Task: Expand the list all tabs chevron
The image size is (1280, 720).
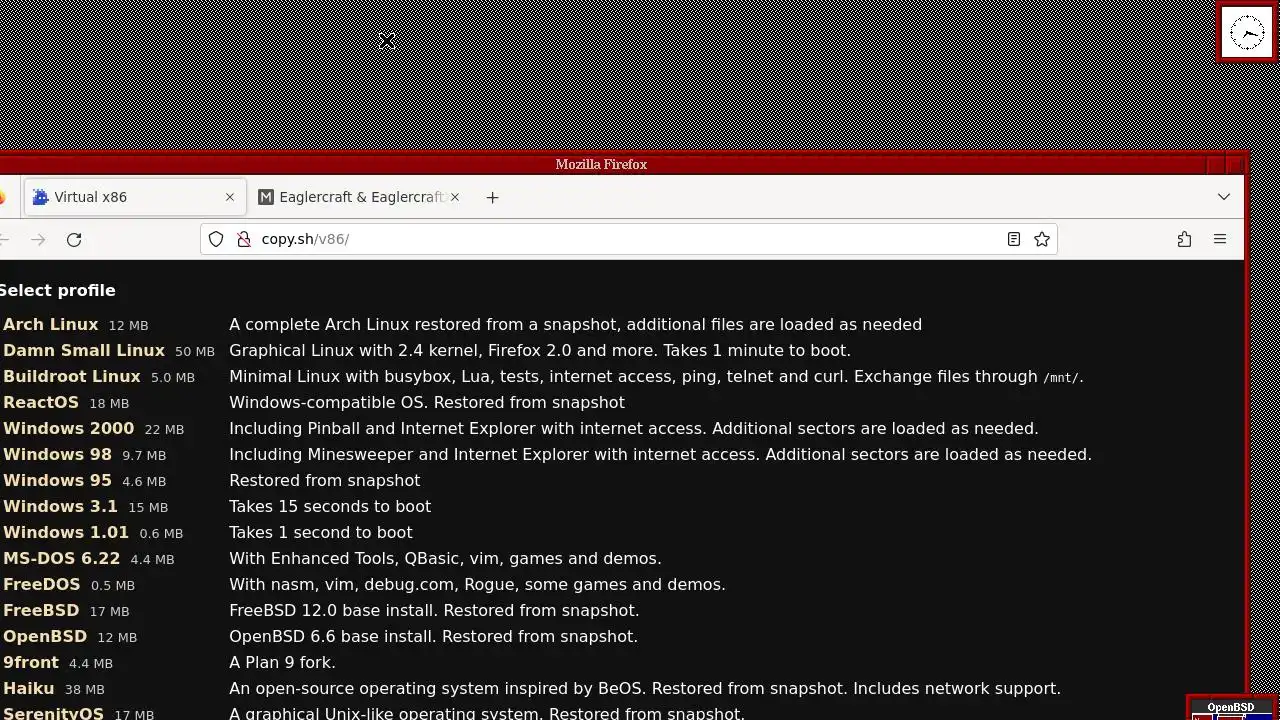Action: tap(1224, 197)
